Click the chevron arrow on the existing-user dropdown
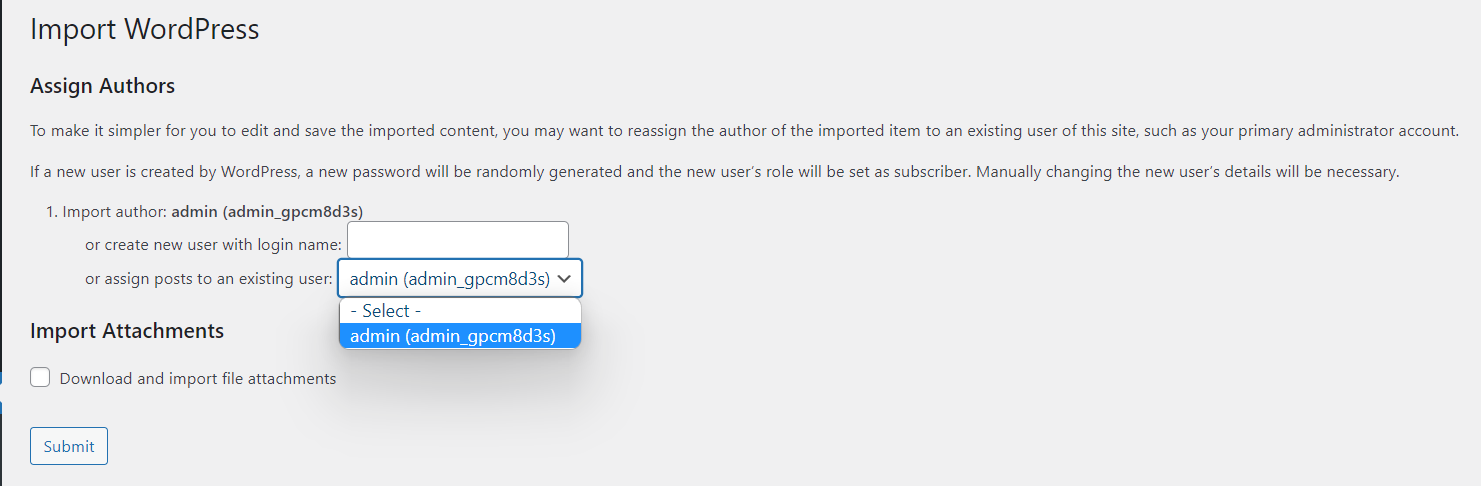This screenshot has width=1481, height=486. pyautogui.click(x=565, y=279)
